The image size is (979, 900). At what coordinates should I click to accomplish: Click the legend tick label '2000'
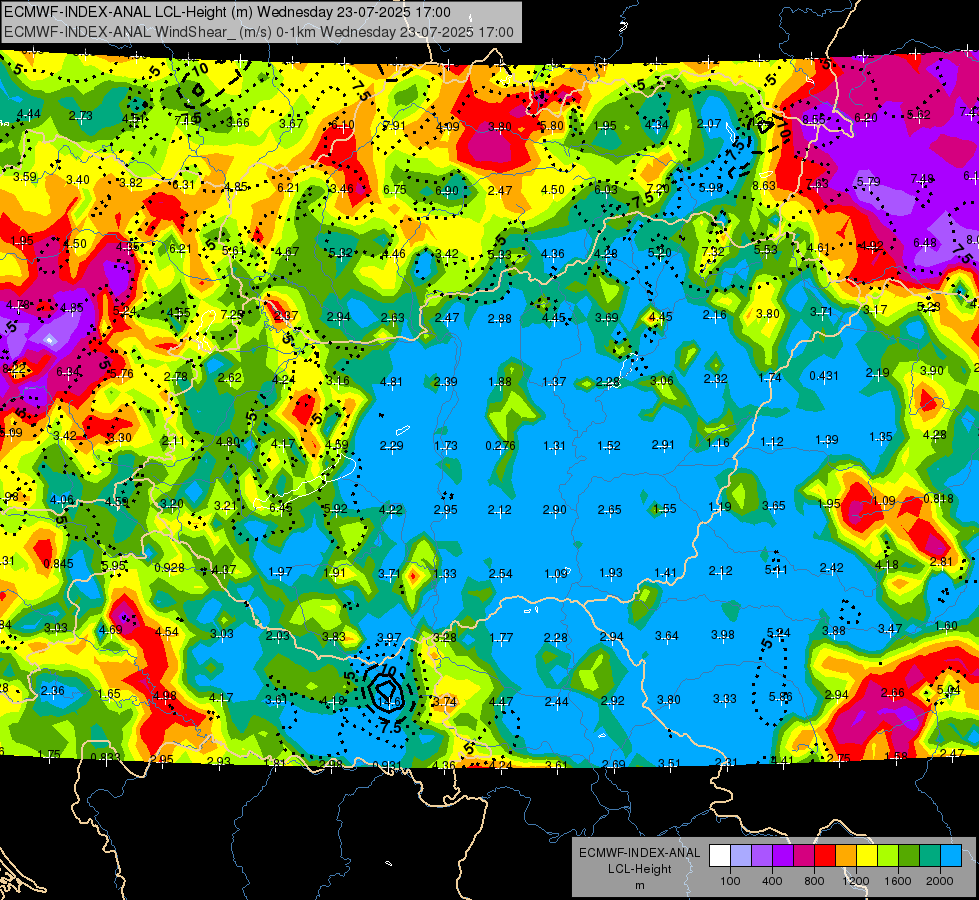[x=940, y=881]
